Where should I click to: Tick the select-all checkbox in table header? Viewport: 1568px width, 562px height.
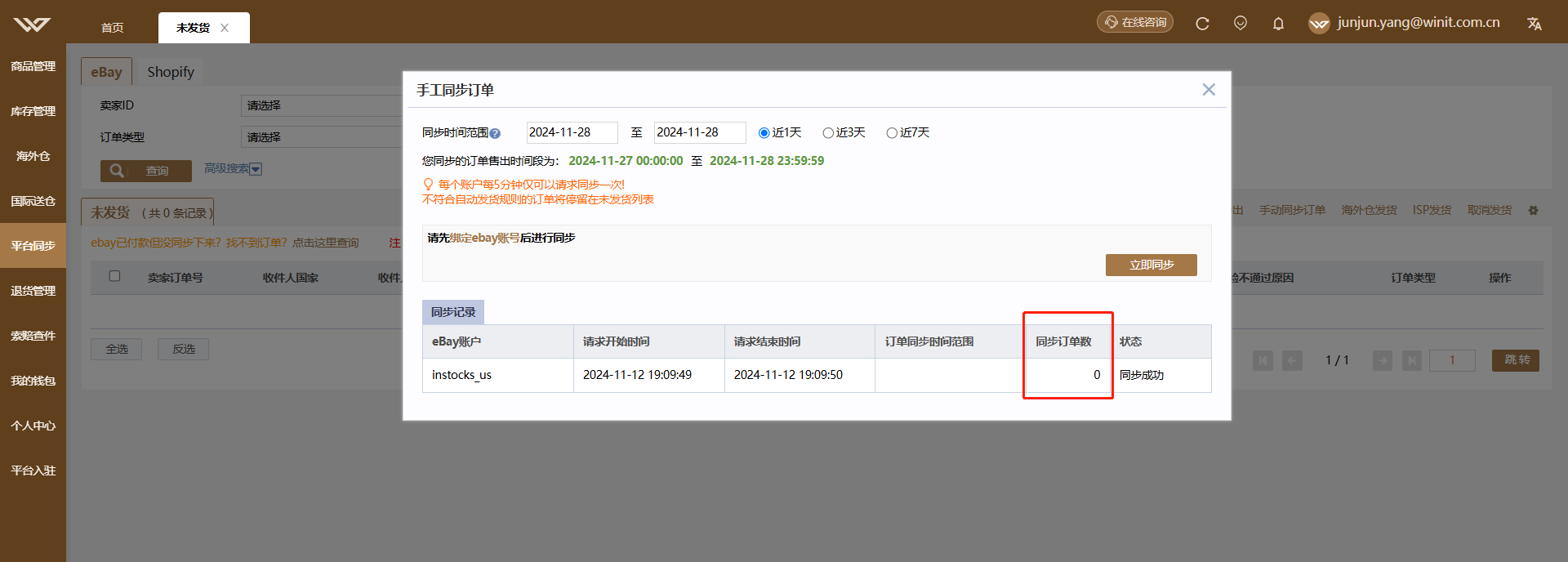coord(114,276)
